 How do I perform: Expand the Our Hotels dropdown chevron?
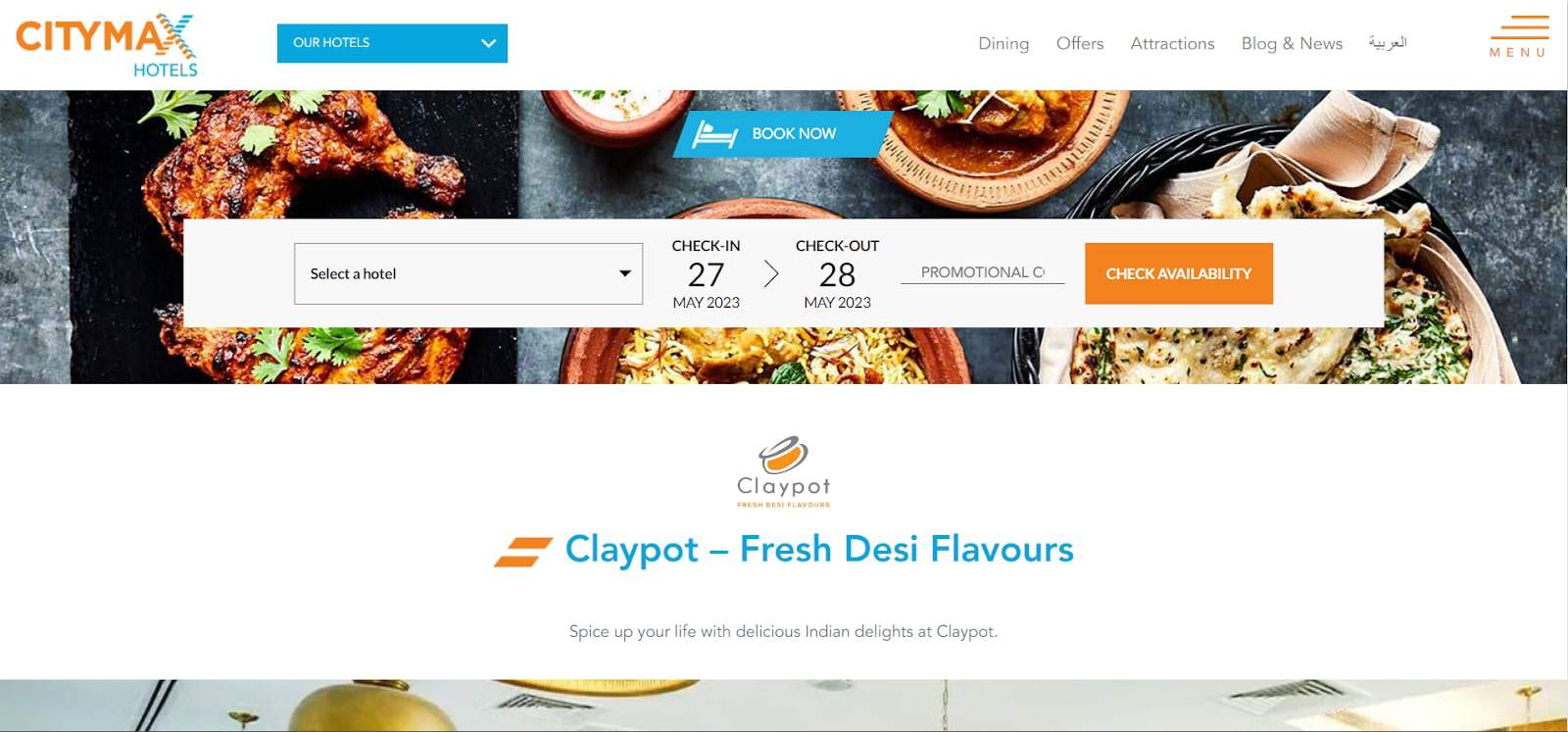489,43
